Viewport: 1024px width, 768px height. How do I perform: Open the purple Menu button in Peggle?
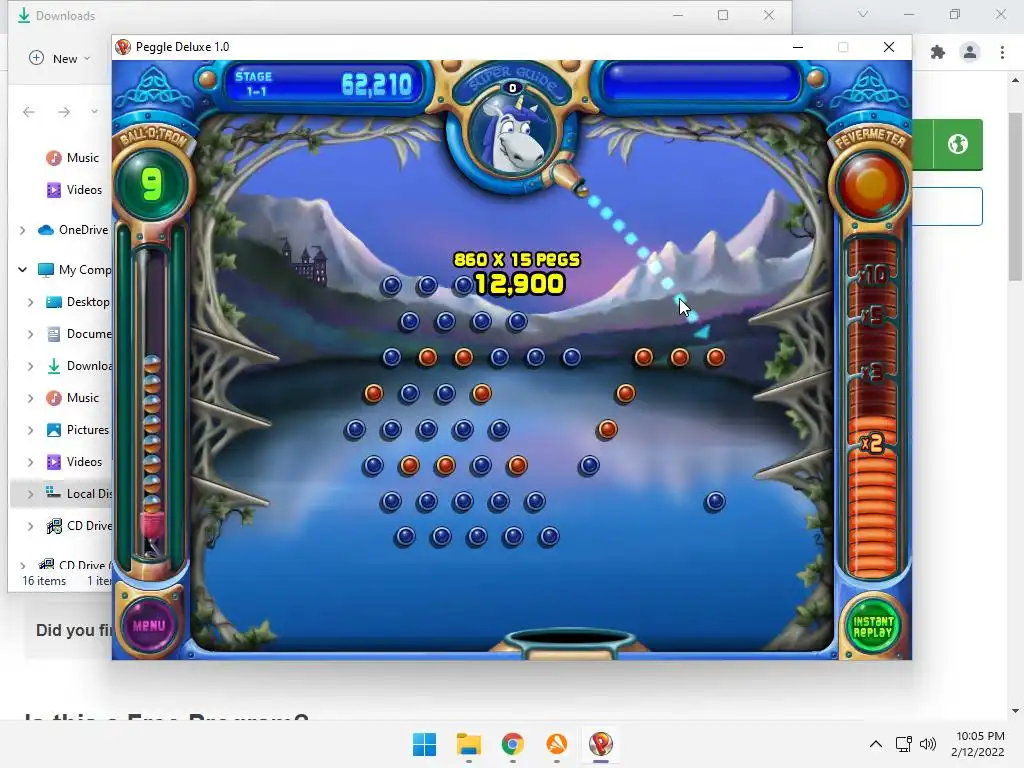pyautogui.click(x=149, y=625)
